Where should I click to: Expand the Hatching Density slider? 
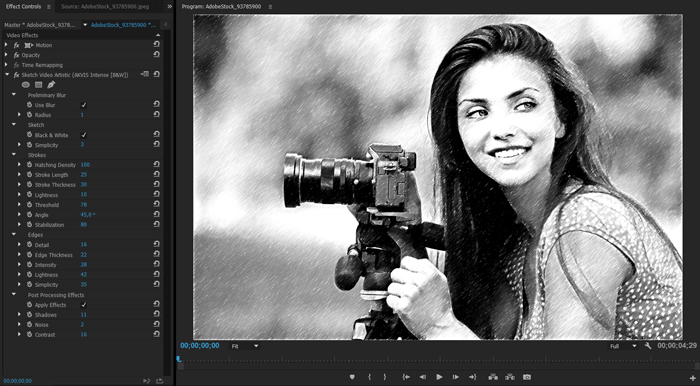point(19,164)
